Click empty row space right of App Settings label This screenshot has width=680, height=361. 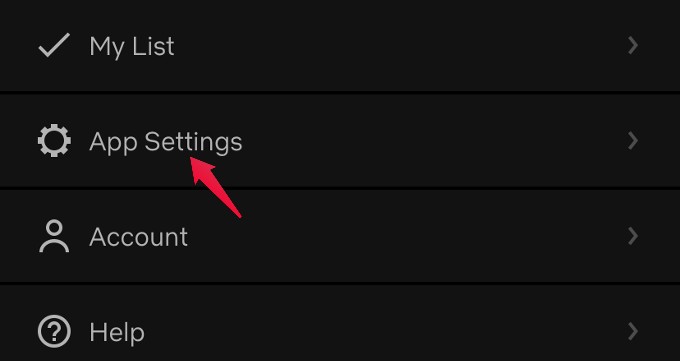[434, 141]
